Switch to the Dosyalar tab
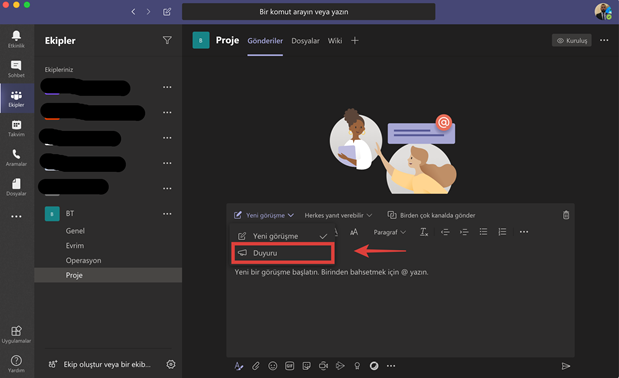Viewport: 619px width, 378px height. (x=305, y=41)
